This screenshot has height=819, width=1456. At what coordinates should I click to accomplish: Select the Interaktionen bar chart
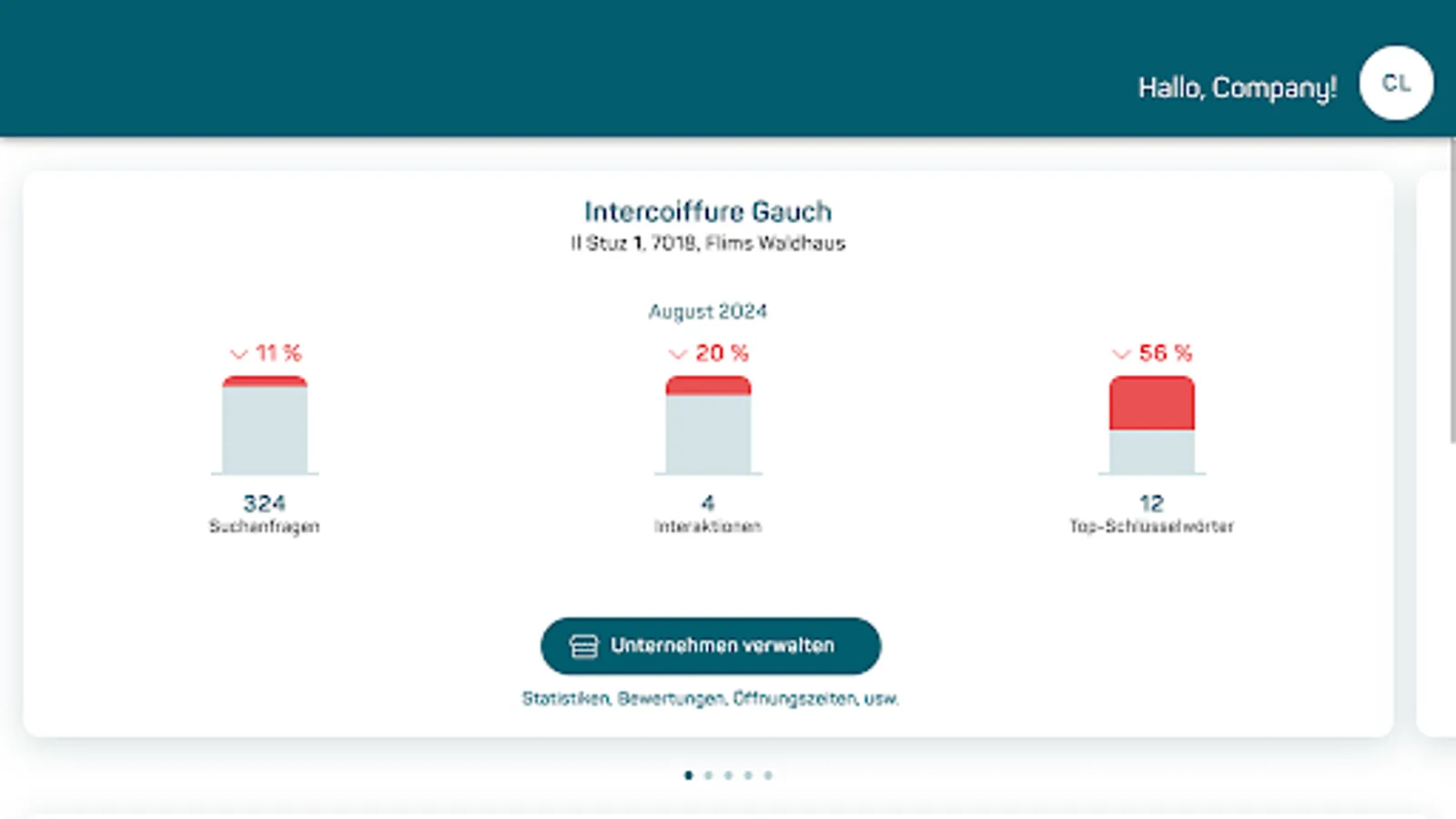[x=709, y=424]
